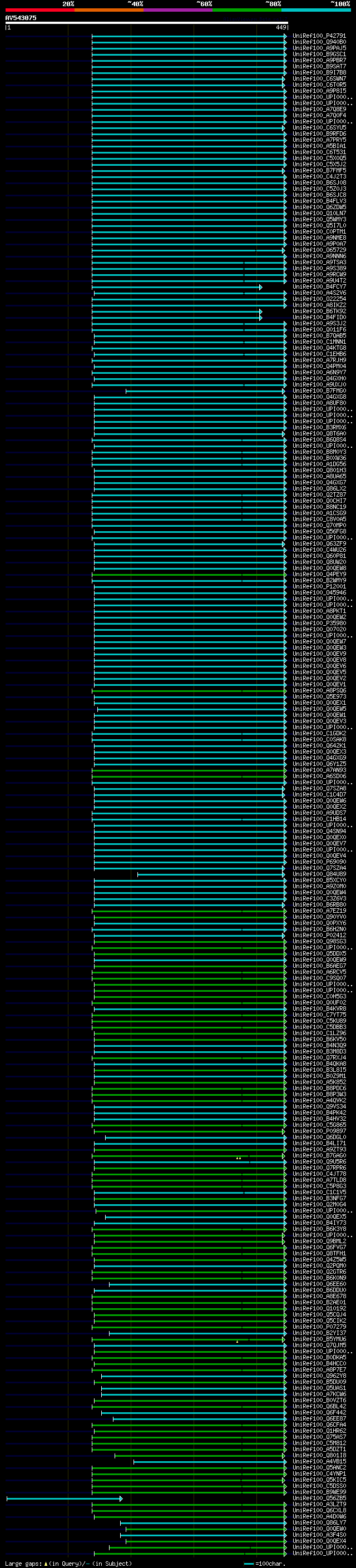This screenshot has width=356, height=1568.
Task: Click the UniRef100_C1EHB6 label
Action: tap(319, 354)
